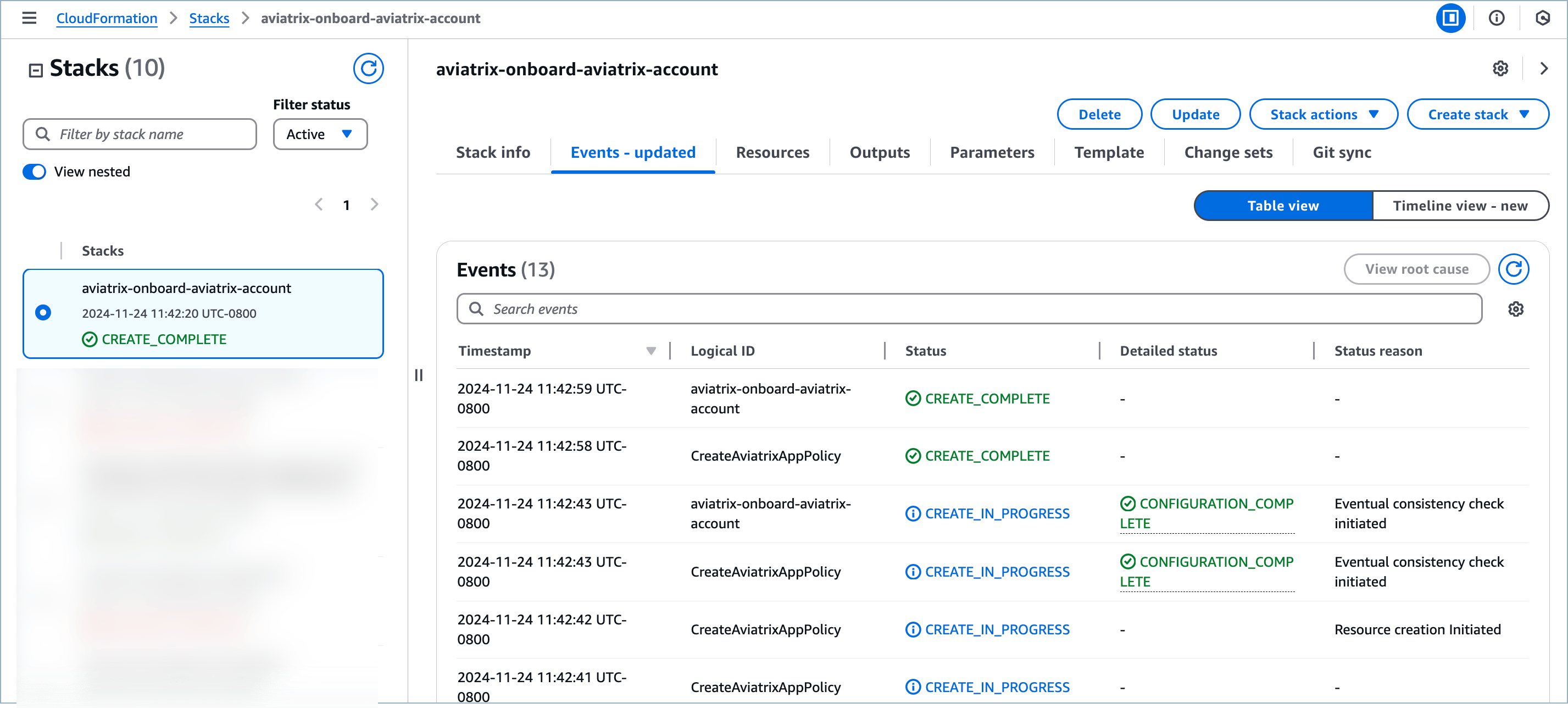The width and height of the screenshot is (1568, 708).
Task: Open the Stacks breadcrumb link
Action: [x=209, y=18]
